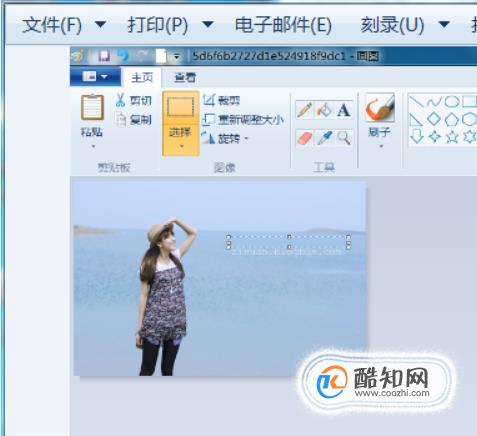Open the Paint application menu button

(95, 77)
